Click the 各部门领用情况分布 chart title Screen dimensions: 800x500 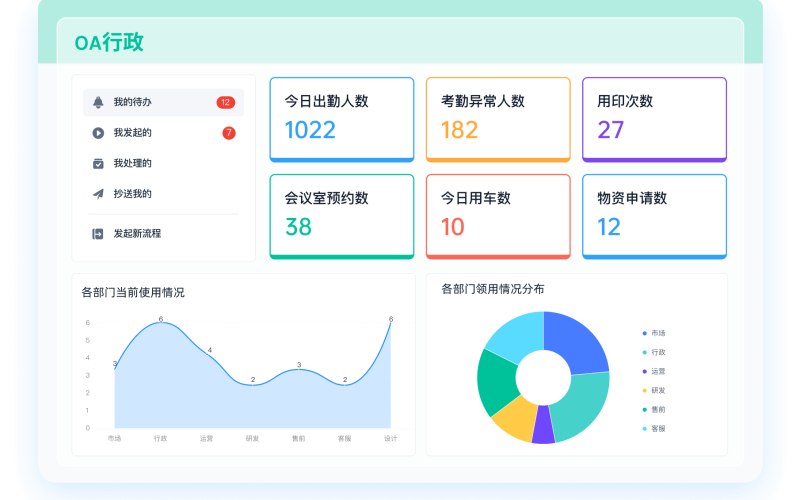click(x=493, y=289)
